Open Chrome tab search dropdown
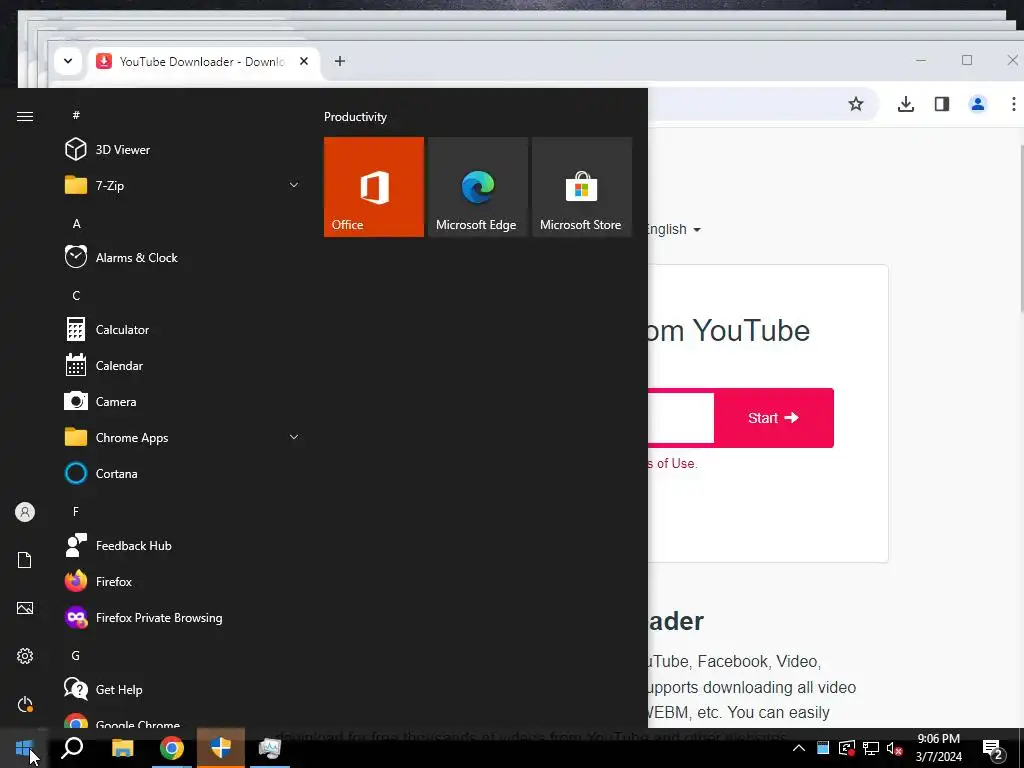Screen dimensions: 1024x768 point(68,61)
